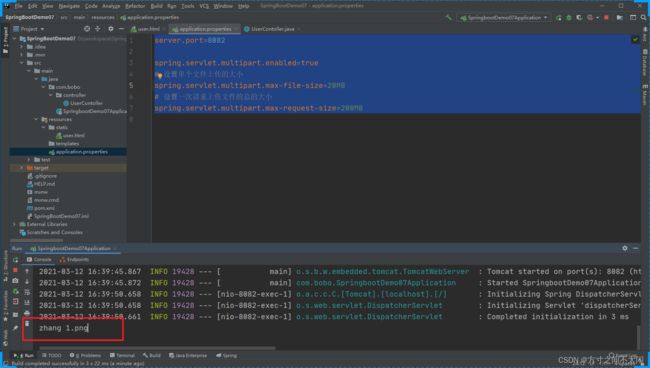Start debugging with the green bug icon
The width and height of the screenshot is (650, 368).
pyautogui.click(x=569, y=18)
